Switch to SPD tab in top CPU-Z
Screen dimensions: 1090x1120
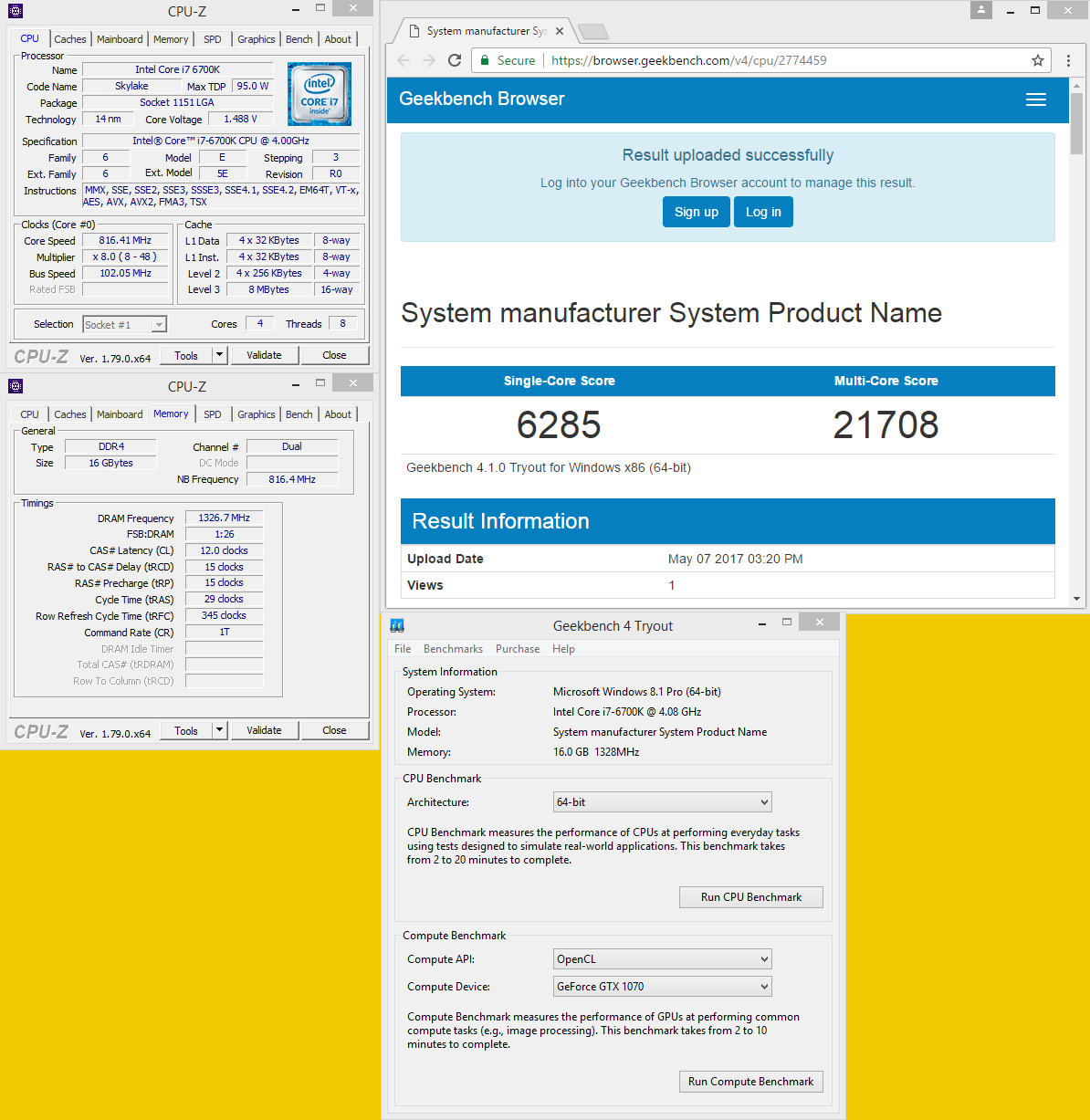click(x=213, y=39)
